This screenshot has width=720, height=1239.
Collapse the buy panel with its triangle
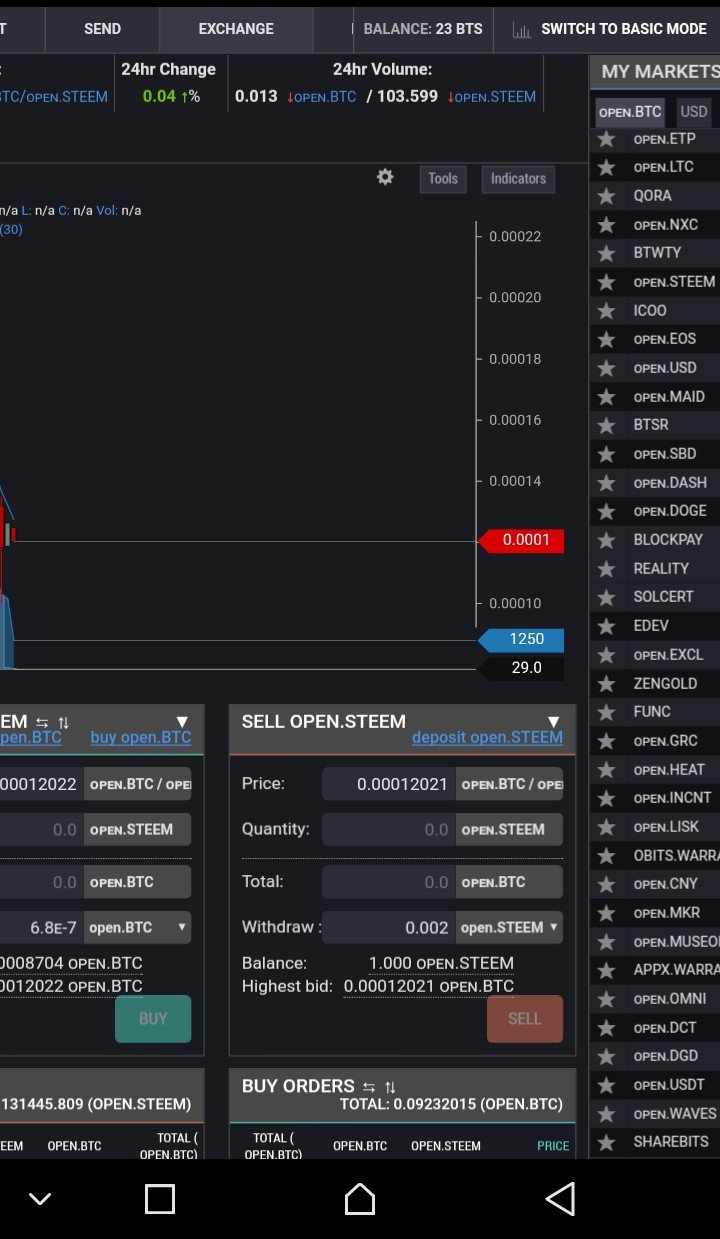182,722
